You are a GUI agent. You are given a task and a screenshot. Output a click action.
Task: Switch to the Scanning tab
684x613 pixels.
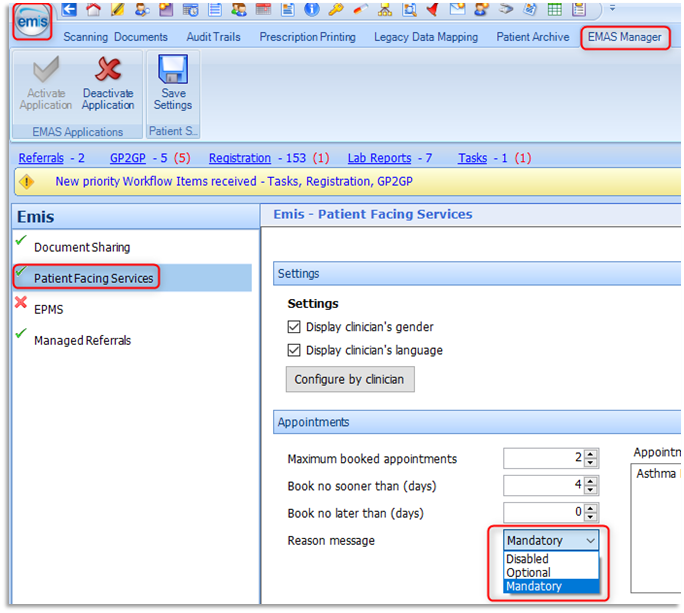[x=86, y=37]
